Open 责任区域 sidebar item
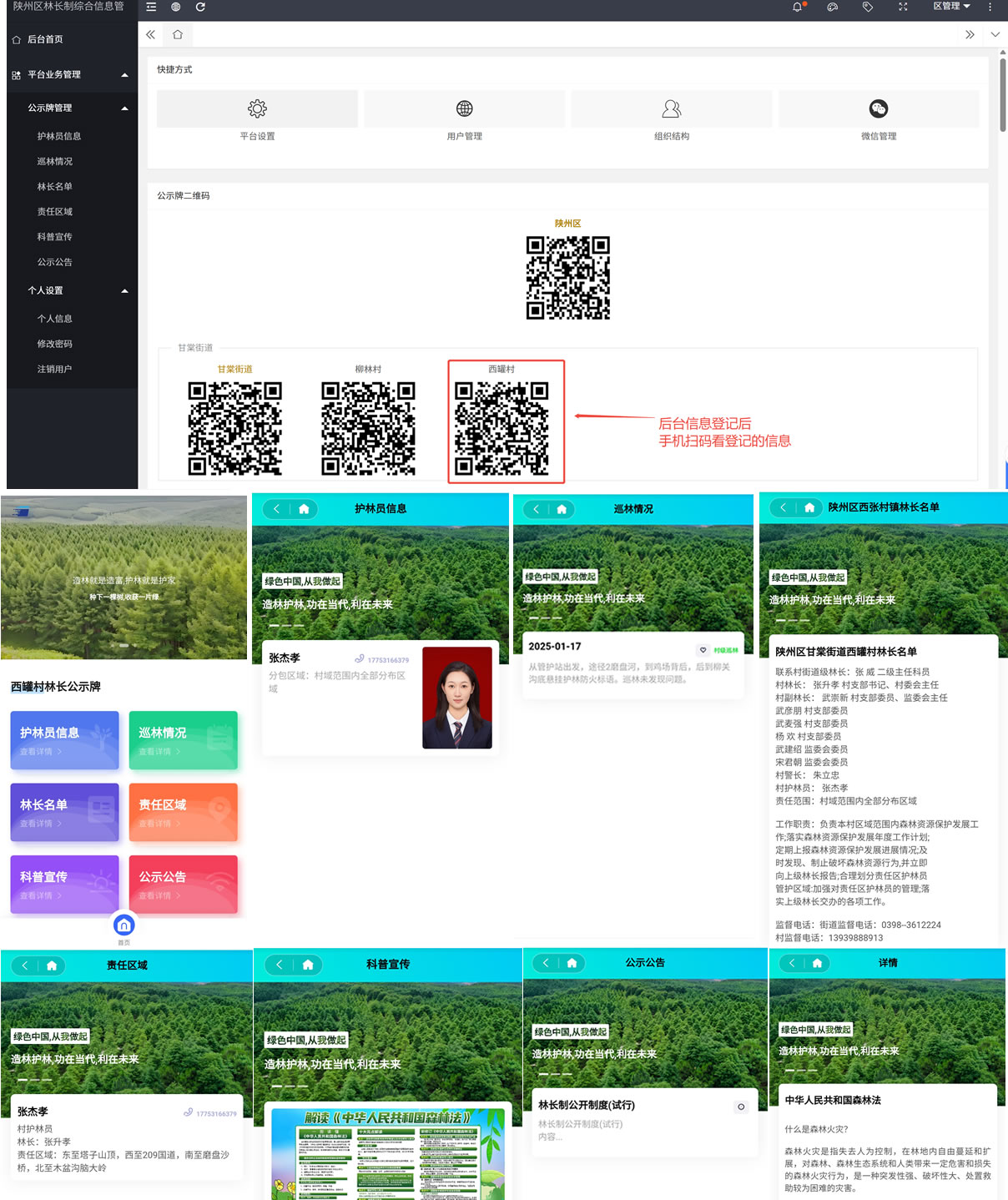 [x=55, y=211]
